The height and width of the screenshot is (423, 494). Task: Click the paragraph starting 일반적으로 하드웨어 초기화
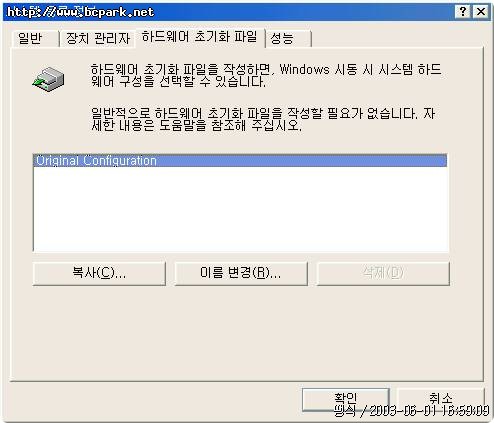[263, 119]
